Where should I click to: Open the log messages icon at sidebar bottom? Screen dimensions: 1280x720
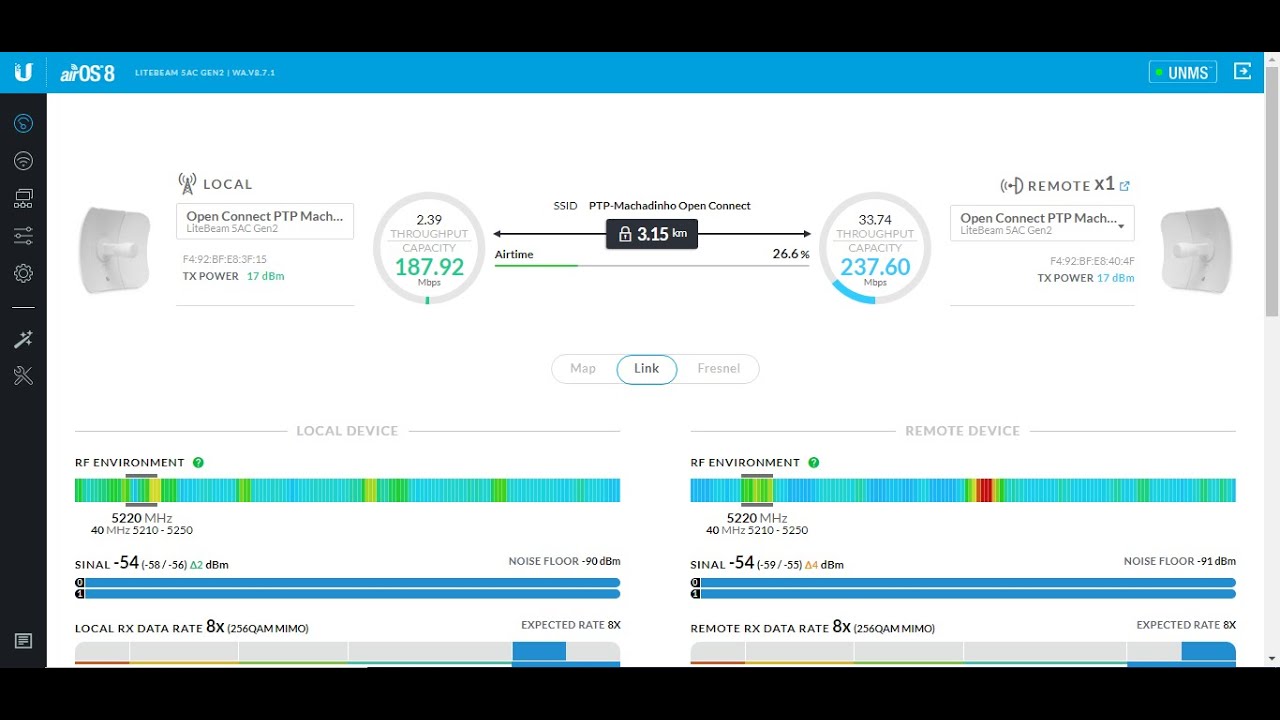click(x=23, y=641)
